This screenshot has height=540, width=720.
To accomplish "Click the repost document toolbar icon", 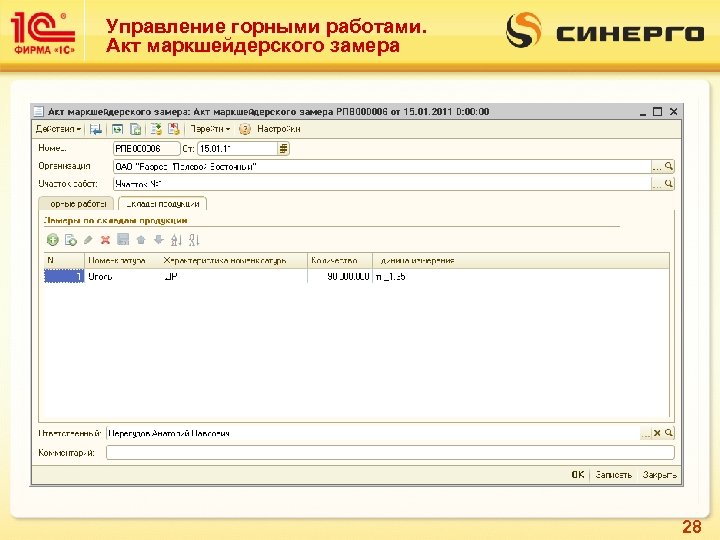I will click(x=117, y=129).
